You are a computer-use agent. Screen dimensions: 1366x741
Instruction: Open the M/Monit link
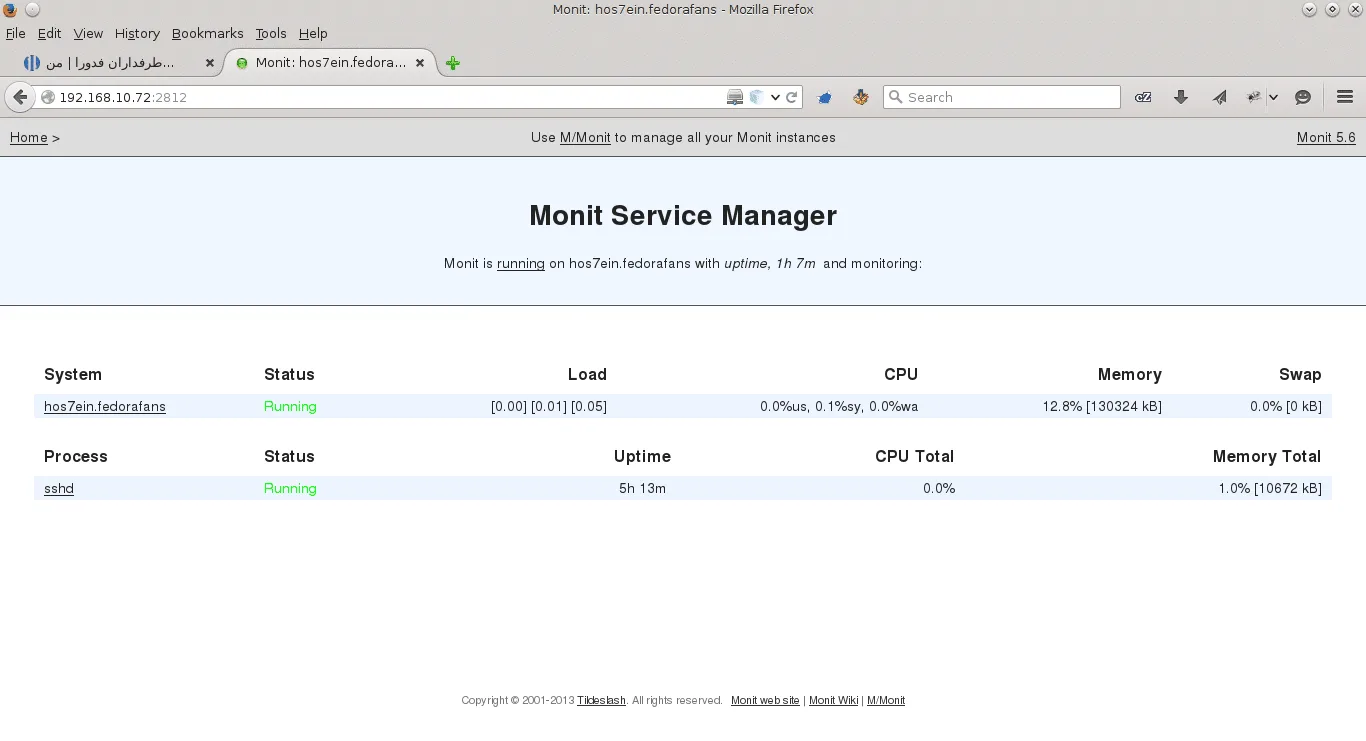(x=584, y=138)
